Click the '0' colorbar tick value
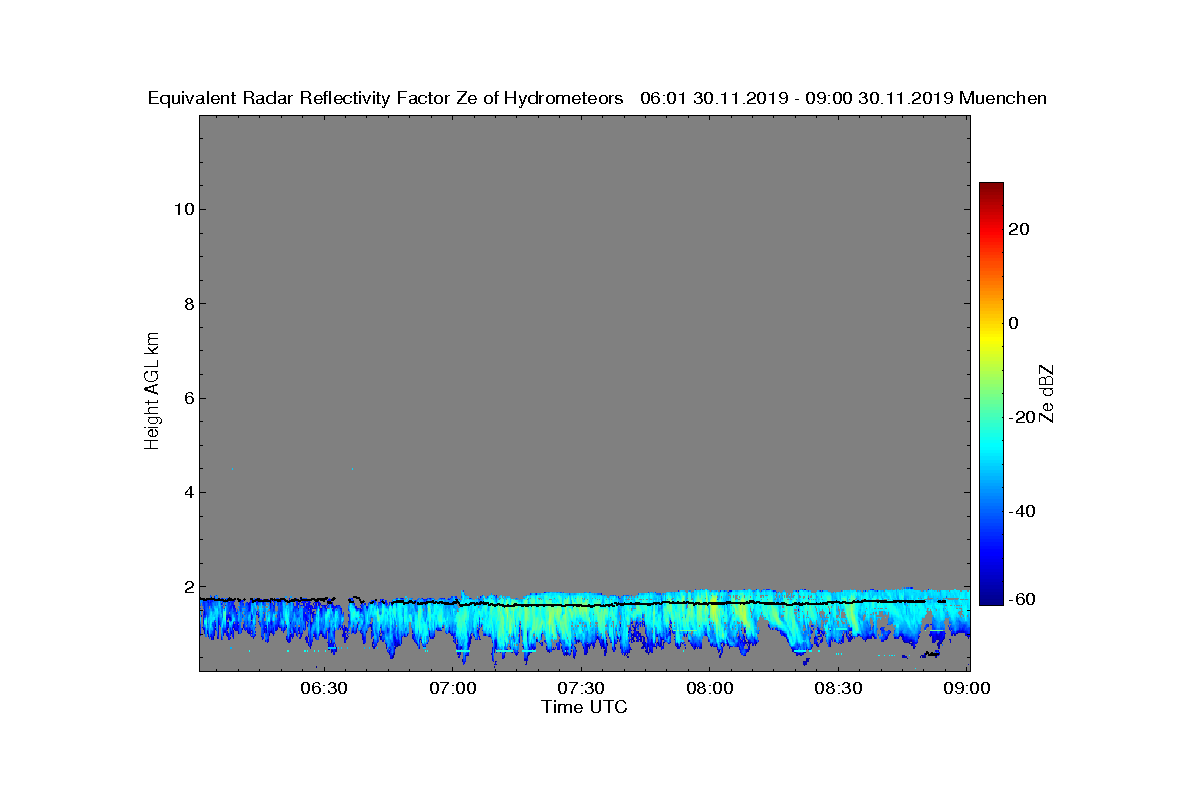The width and height of the screenshot is (1200, 800). point(1014,323)
